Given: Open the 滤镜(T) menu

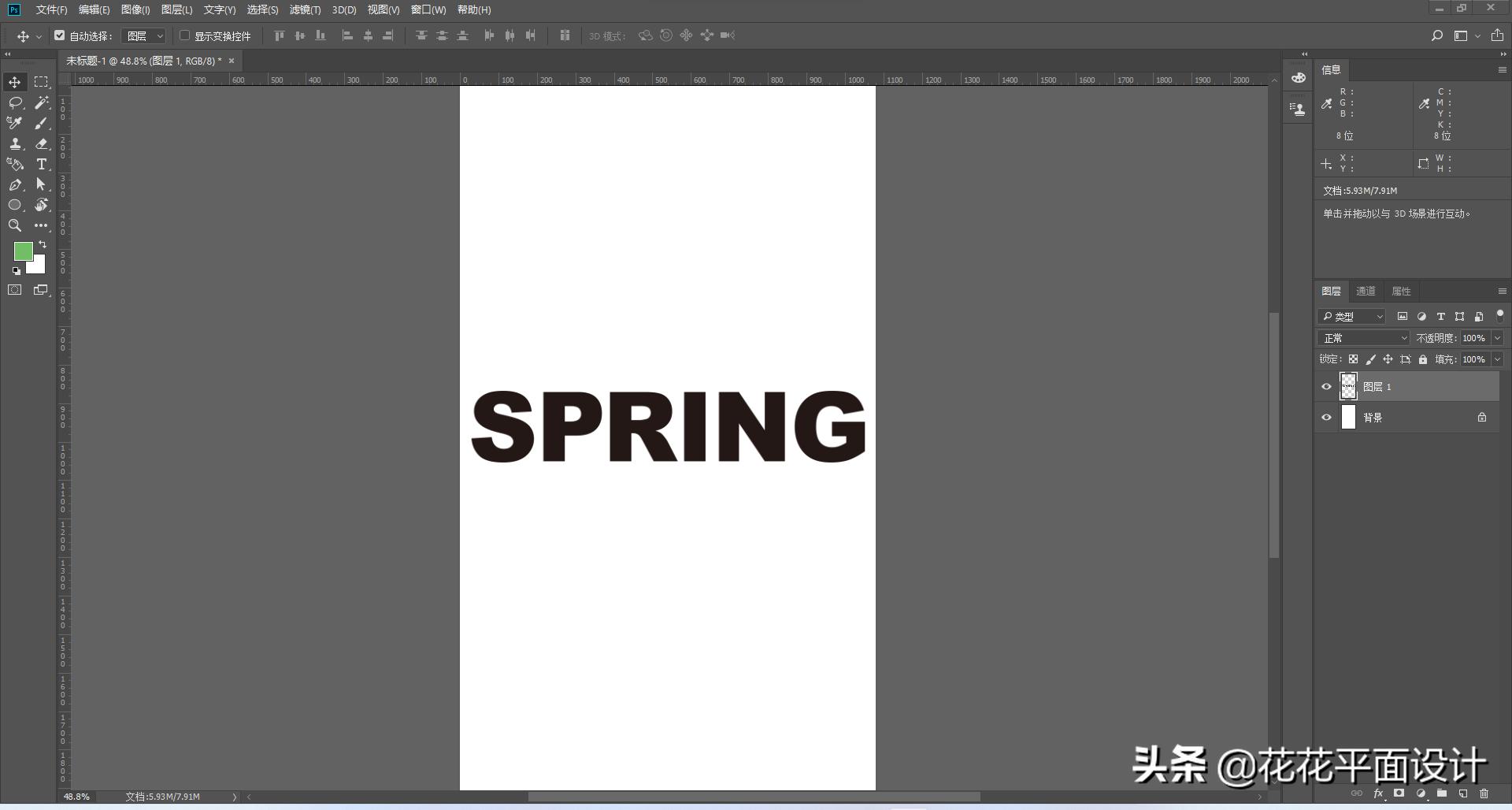Looking at the screenshot, I should pos(305,10).
